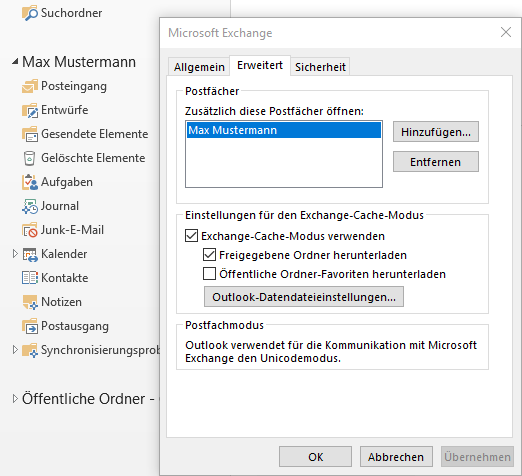Select the Junk-E-Mail folder label
The height and width of the screenshot is (476, 522).
(x=72, y=230)
